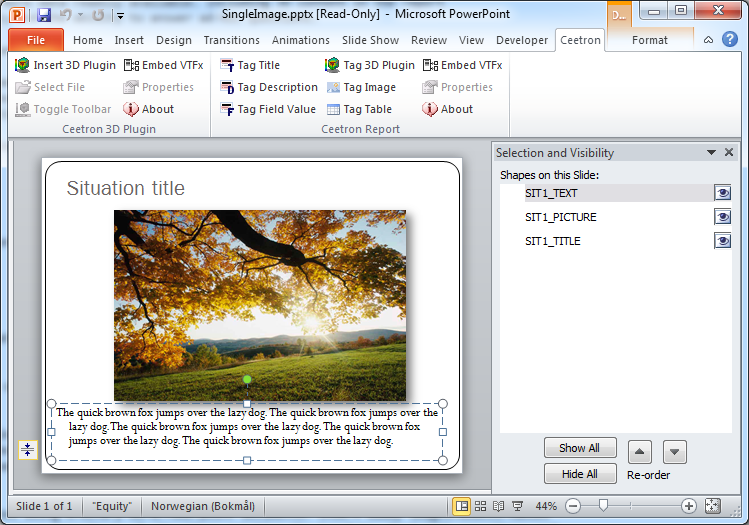The height and width of the screenshot is (525, 749).
Task: Toggle visibility of the SIT1_TITLE shape
Action: coord(722,241)
